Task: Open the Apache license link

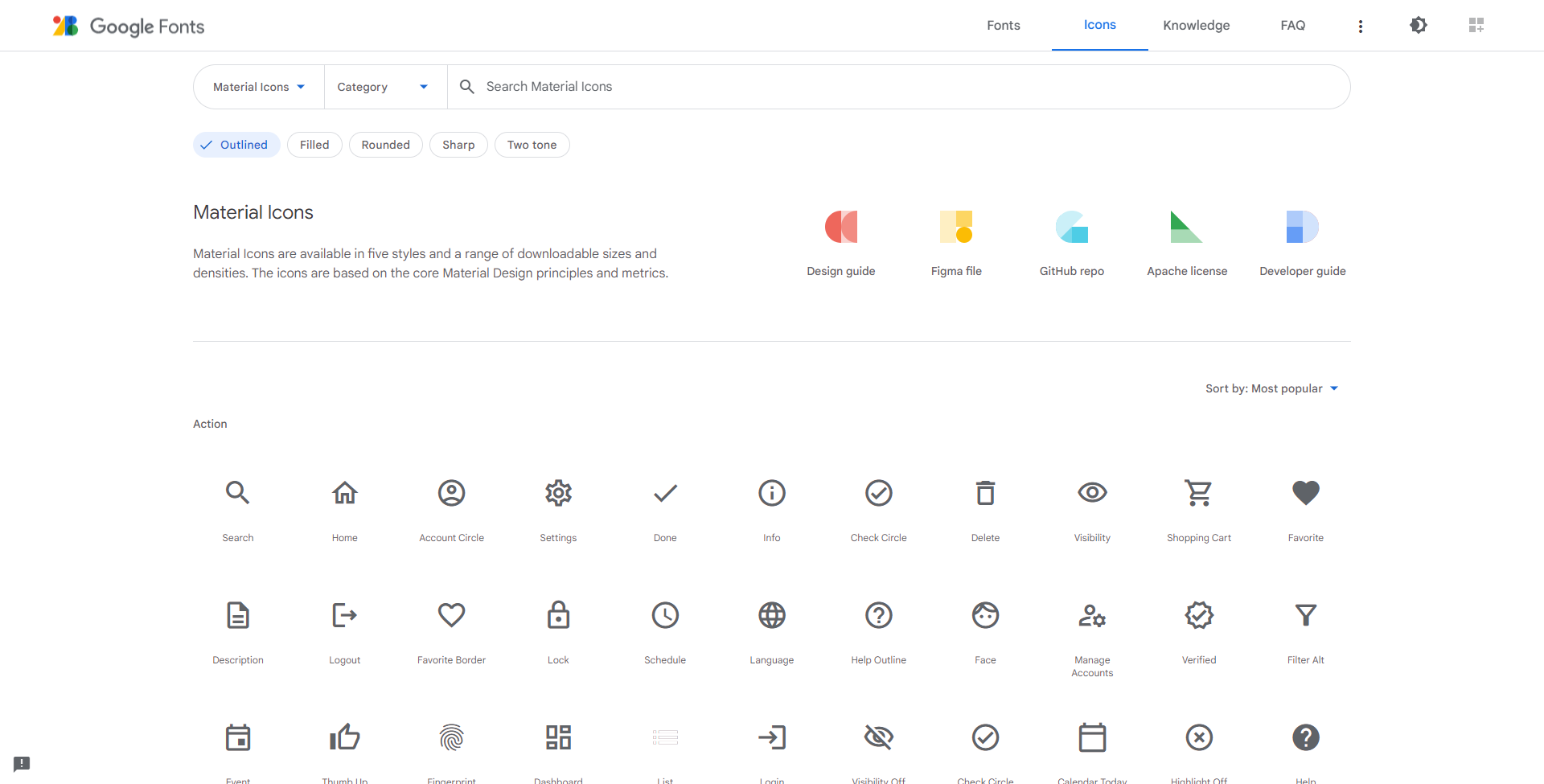Action: click(x=1187, y=244)
